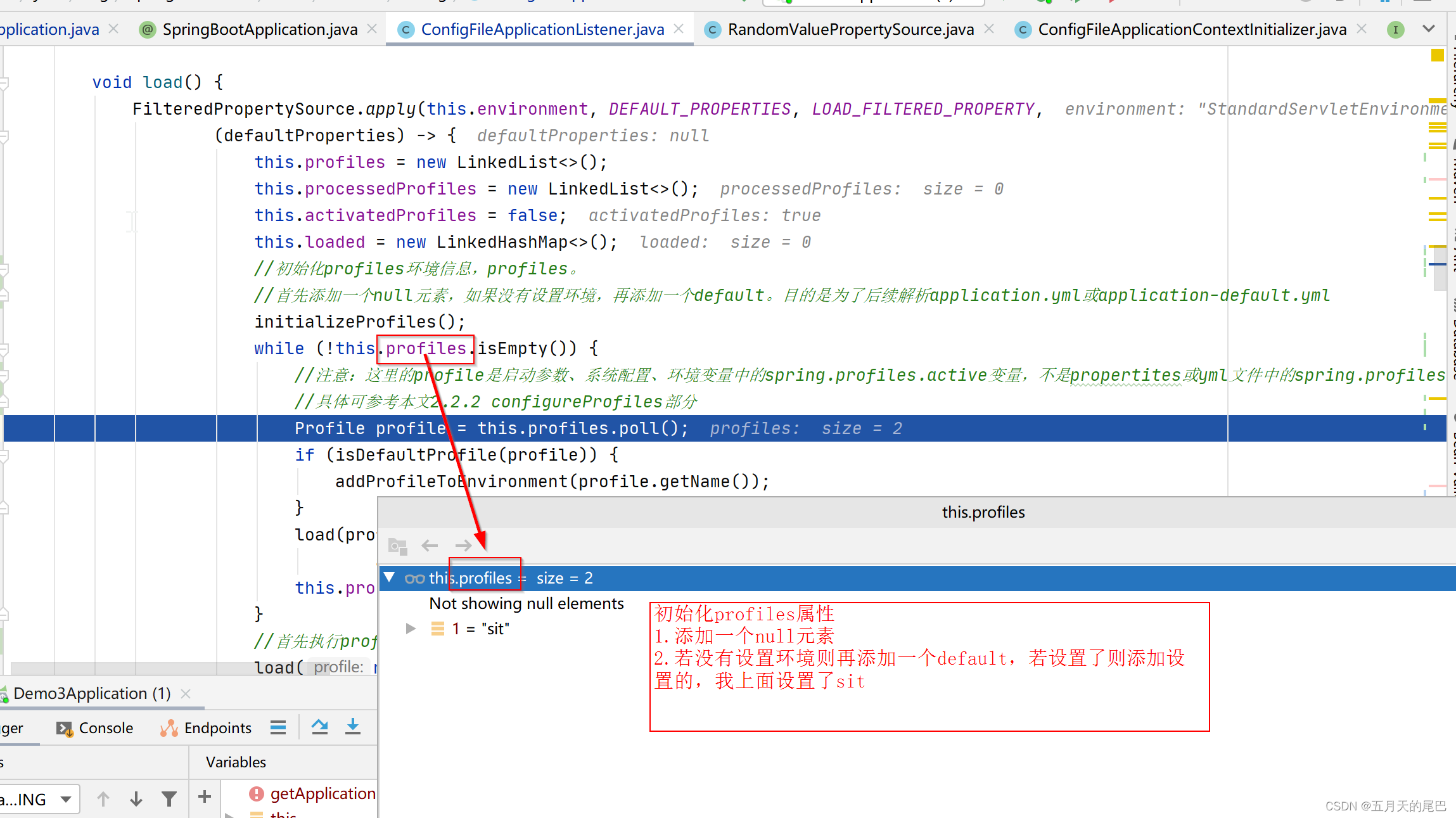The image size is (1456, 818).
Task: Click the back arrow in the this.profiles popup
Action: (430, 545)
